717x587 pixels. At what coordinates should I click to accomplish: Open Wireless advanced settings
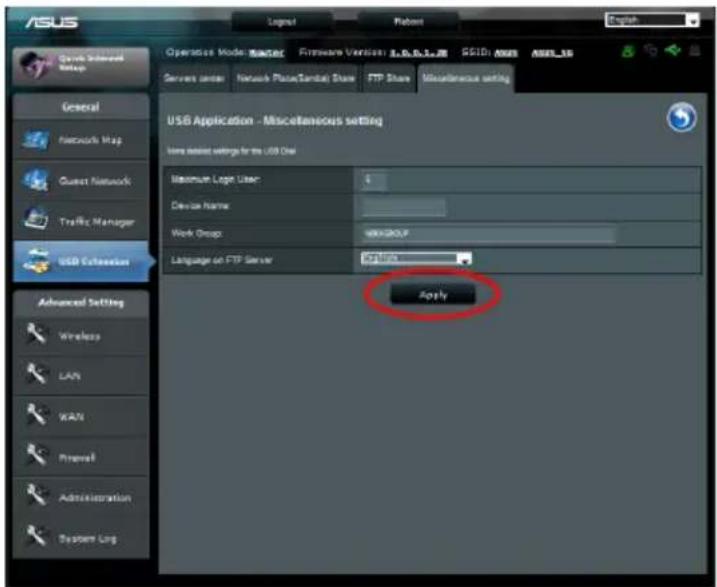pos(81,336)
